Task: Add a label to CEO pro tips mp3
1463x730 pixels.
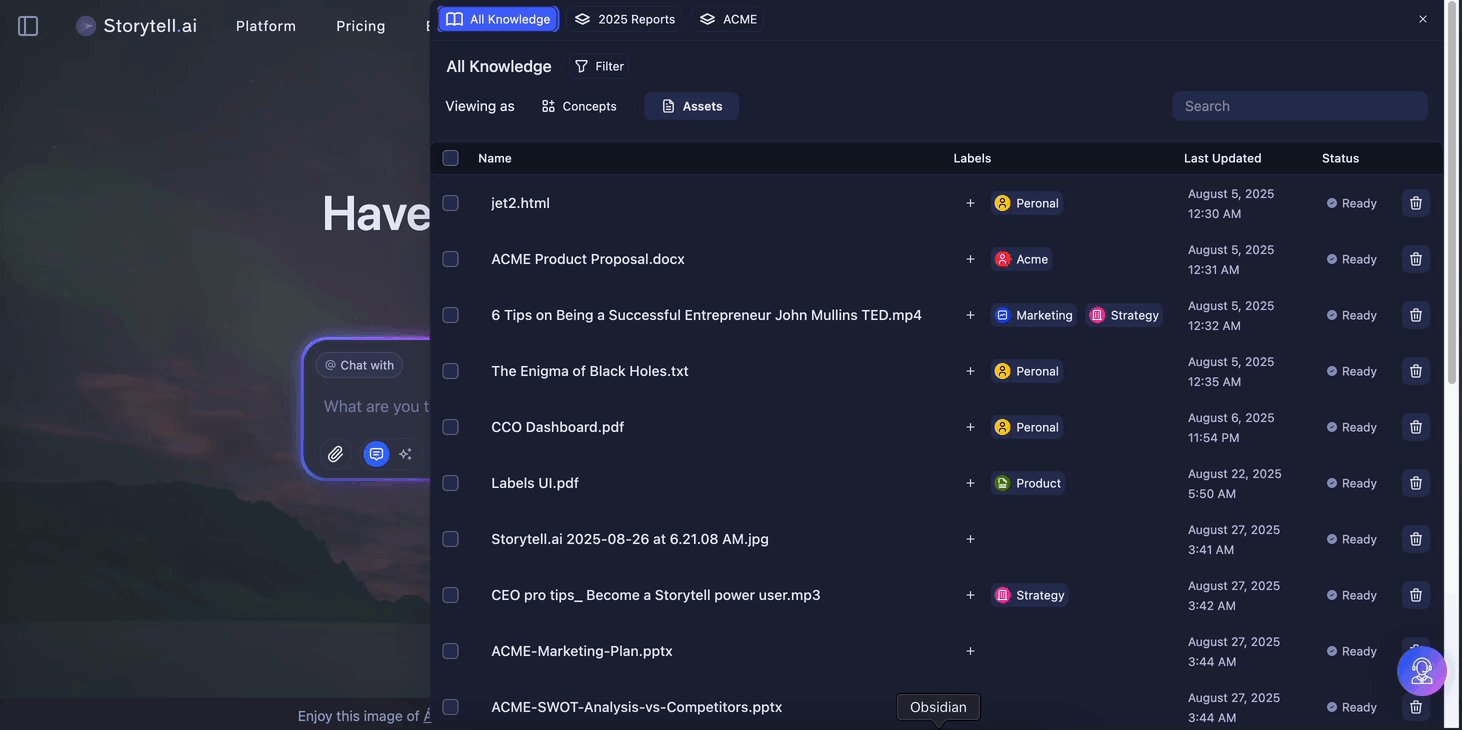Action: pos(970,595)
